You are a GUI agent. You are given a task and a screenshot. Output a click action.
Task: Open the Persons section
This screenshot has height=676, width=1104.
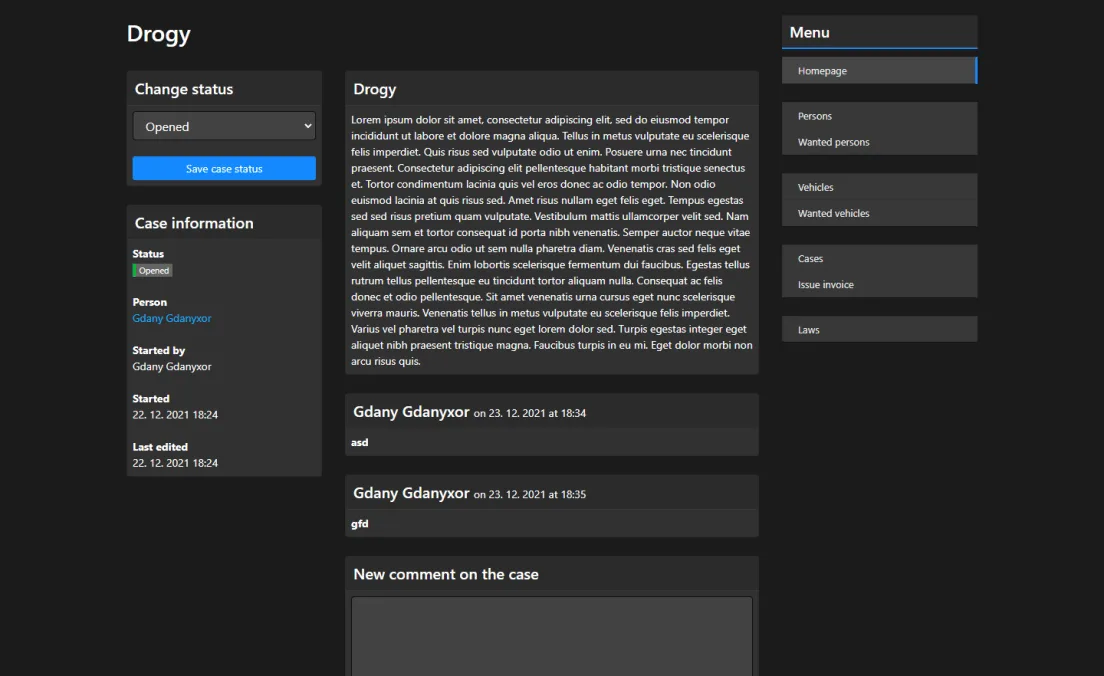point(813,116)
